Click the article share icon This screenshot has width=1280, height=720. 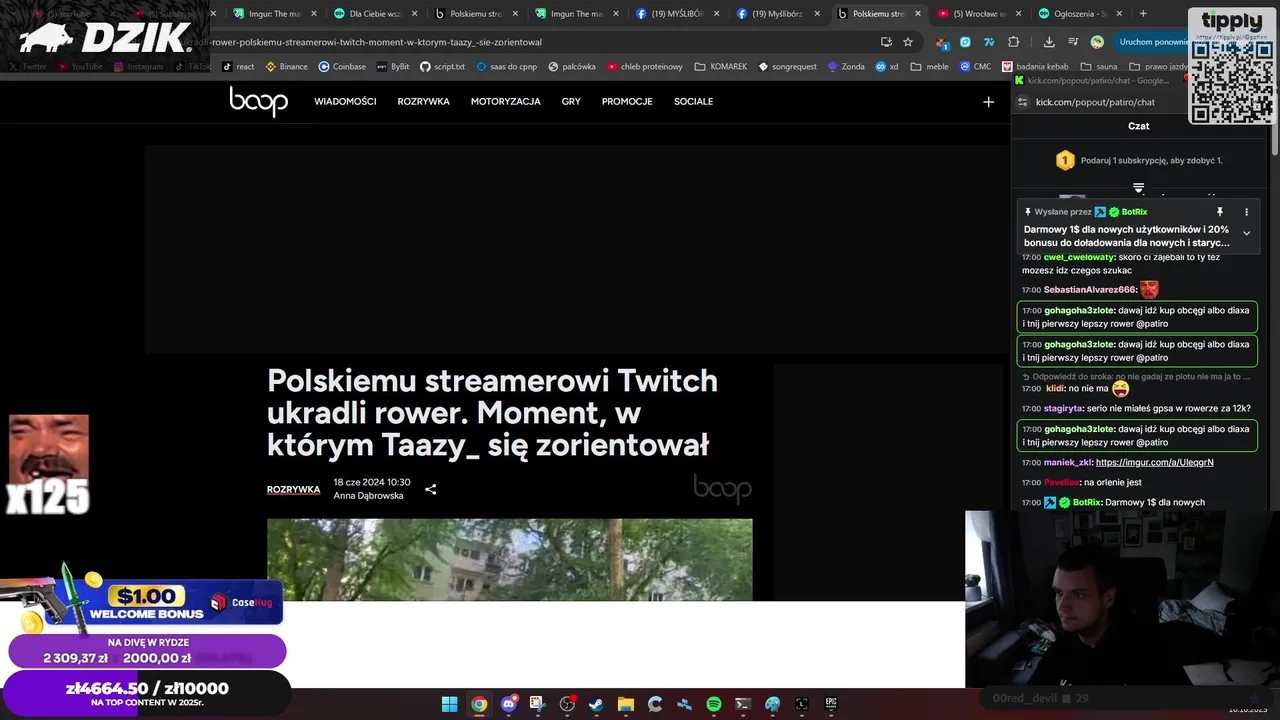coord(430,490)
